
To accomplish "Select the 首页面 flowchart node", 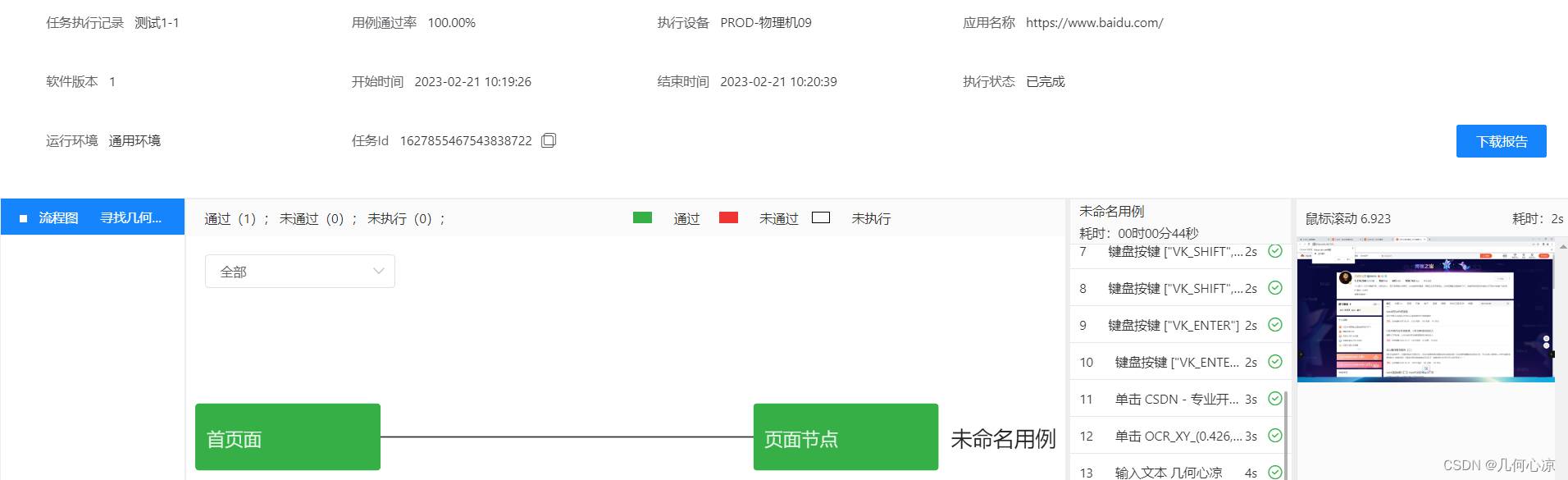I will 287,437.
